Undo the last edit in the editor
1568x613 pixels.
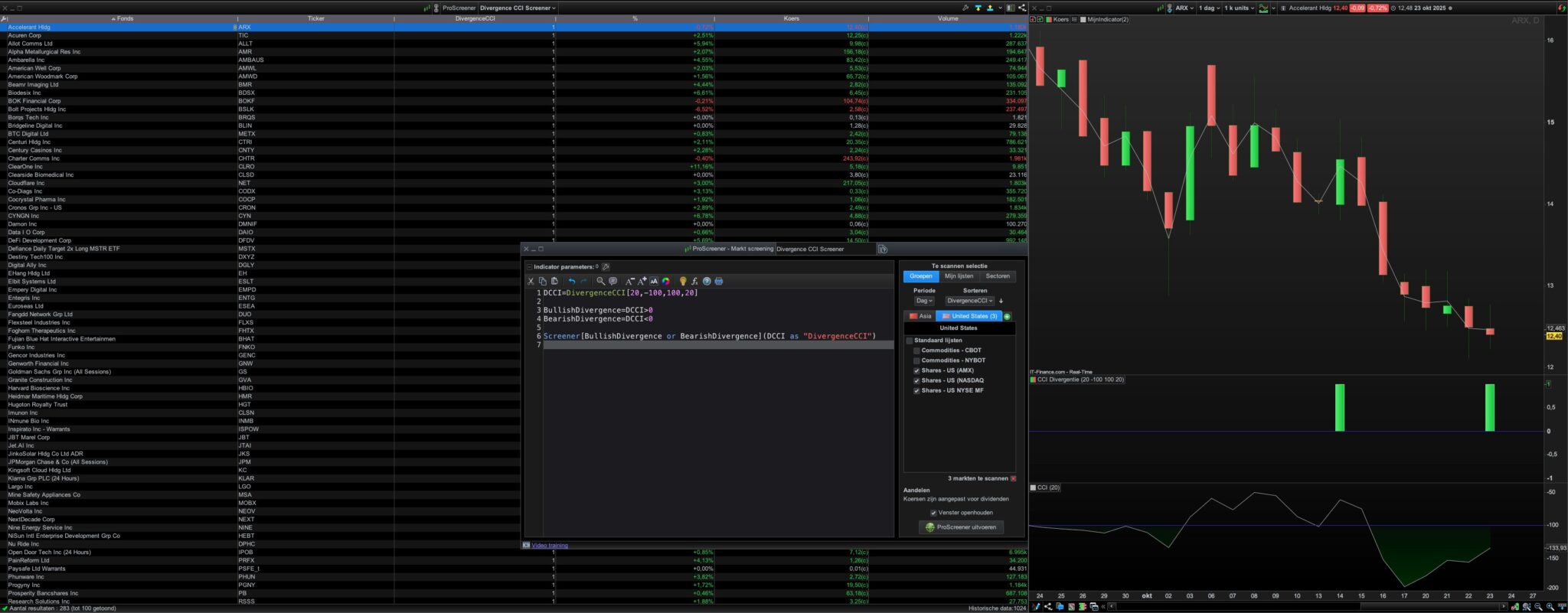[572, 281]
